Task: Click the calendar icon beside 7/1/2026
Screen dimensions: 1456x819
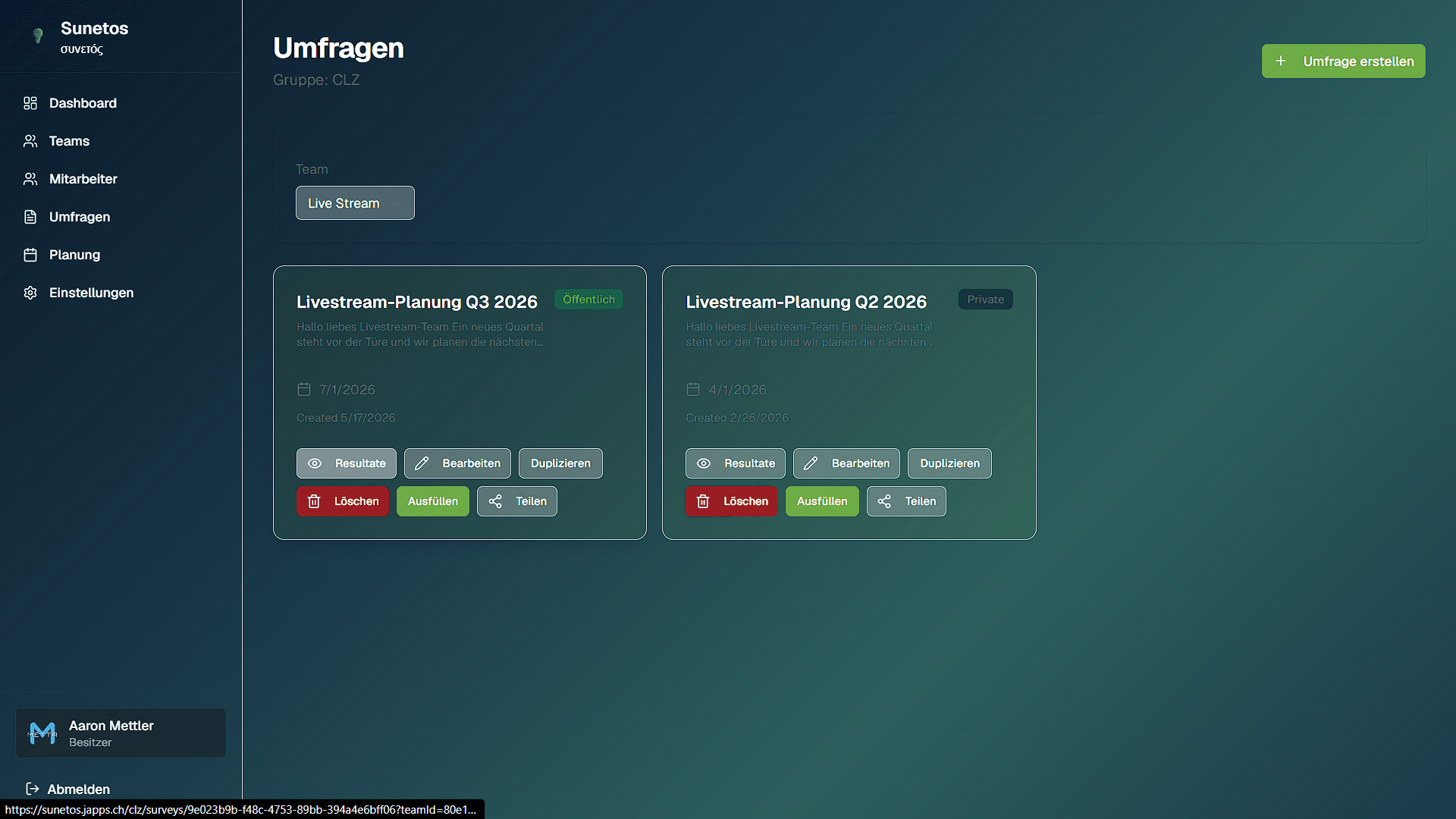Action: coord(304,389)
